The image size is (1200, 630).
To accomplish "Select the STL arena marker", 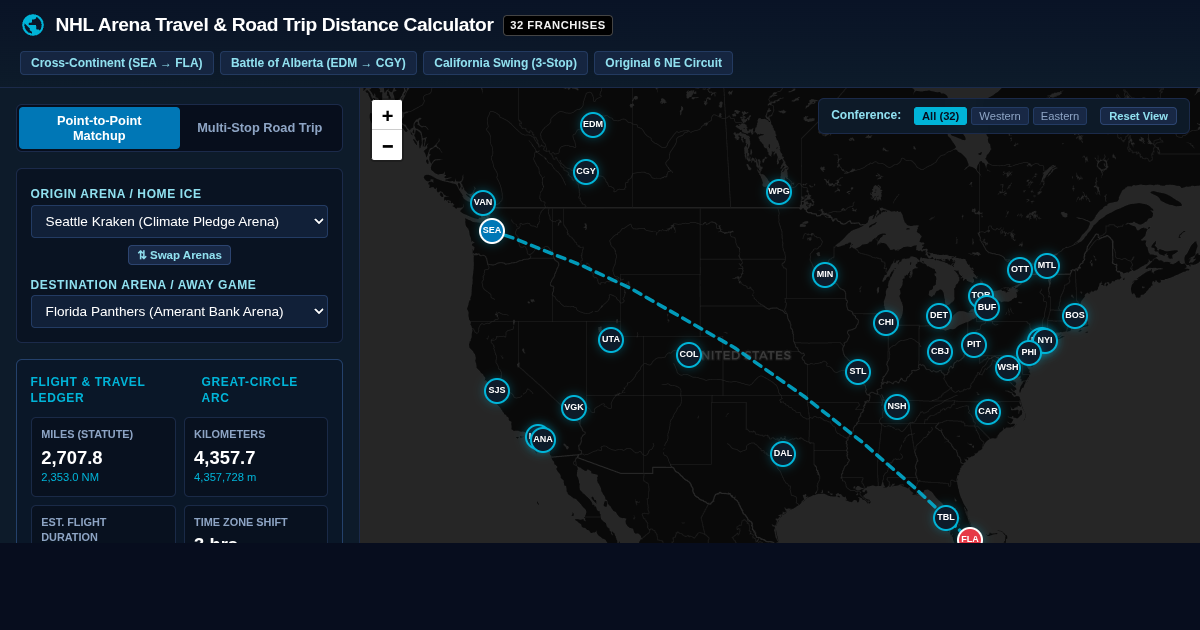I will click(x=858, y=372).
